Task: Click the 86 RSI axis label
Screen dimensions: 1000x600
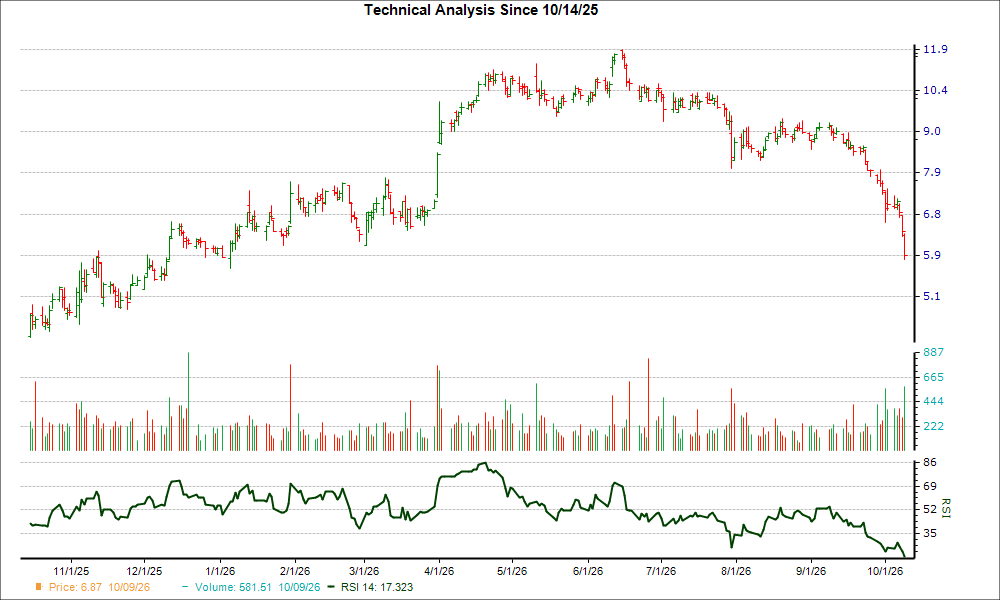Action: 930,462
